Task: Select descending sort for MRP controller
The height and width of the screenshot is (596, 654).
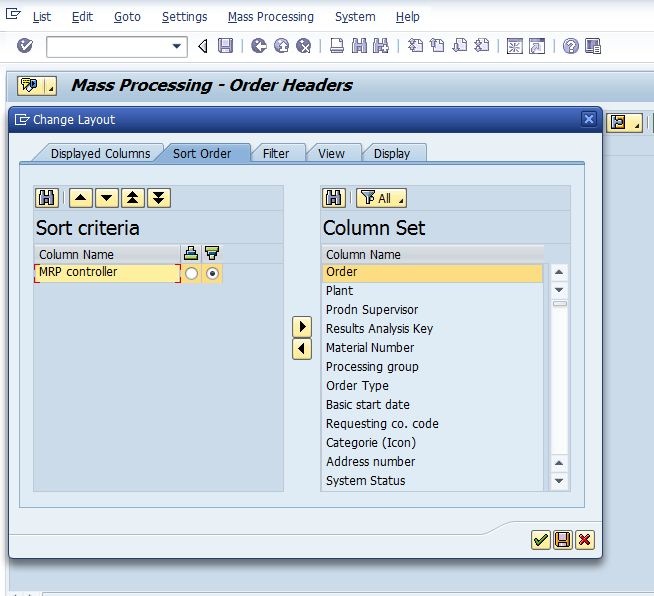Action: click(212, 274)
